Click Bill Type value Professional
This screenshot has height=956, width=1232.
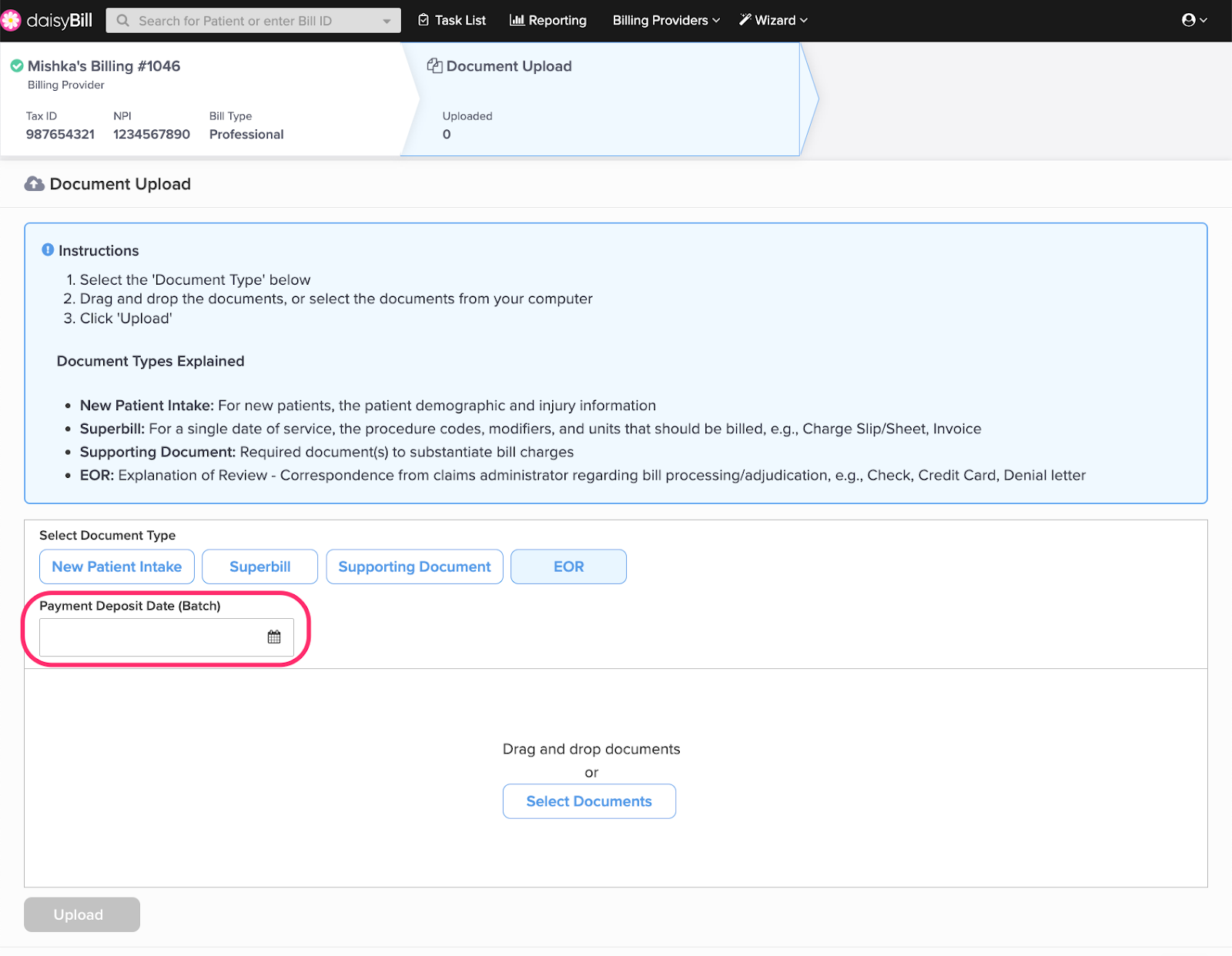click(x=246, y=135)
